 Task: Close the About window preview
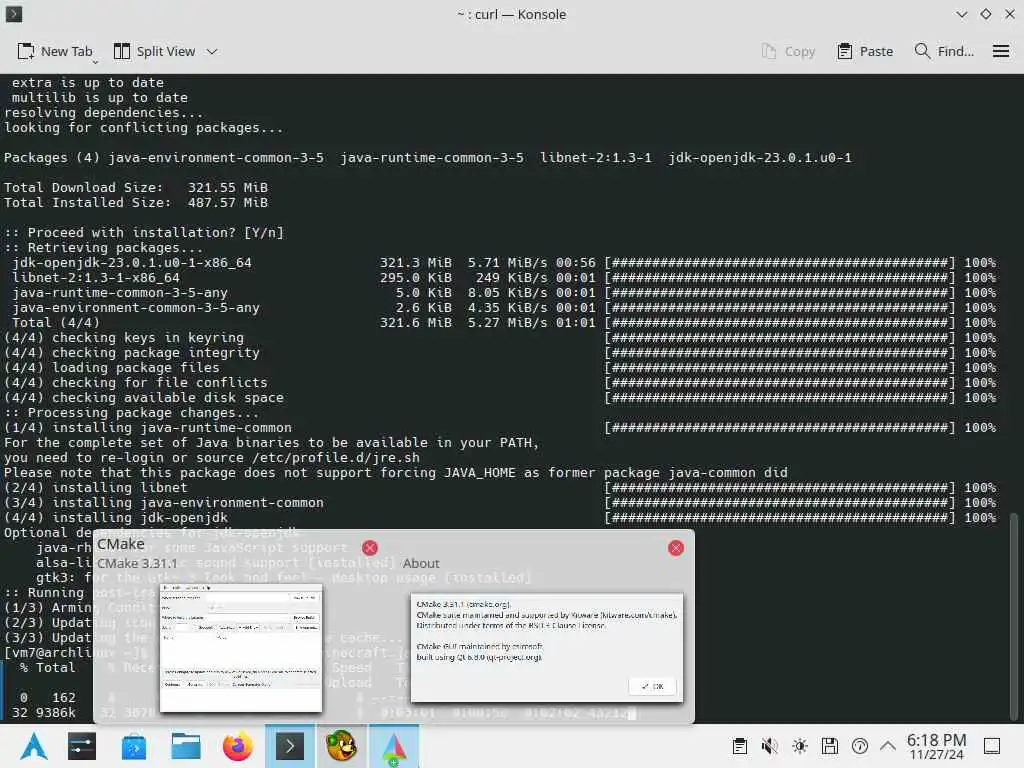pyautogui.click(x=676, y=548)
